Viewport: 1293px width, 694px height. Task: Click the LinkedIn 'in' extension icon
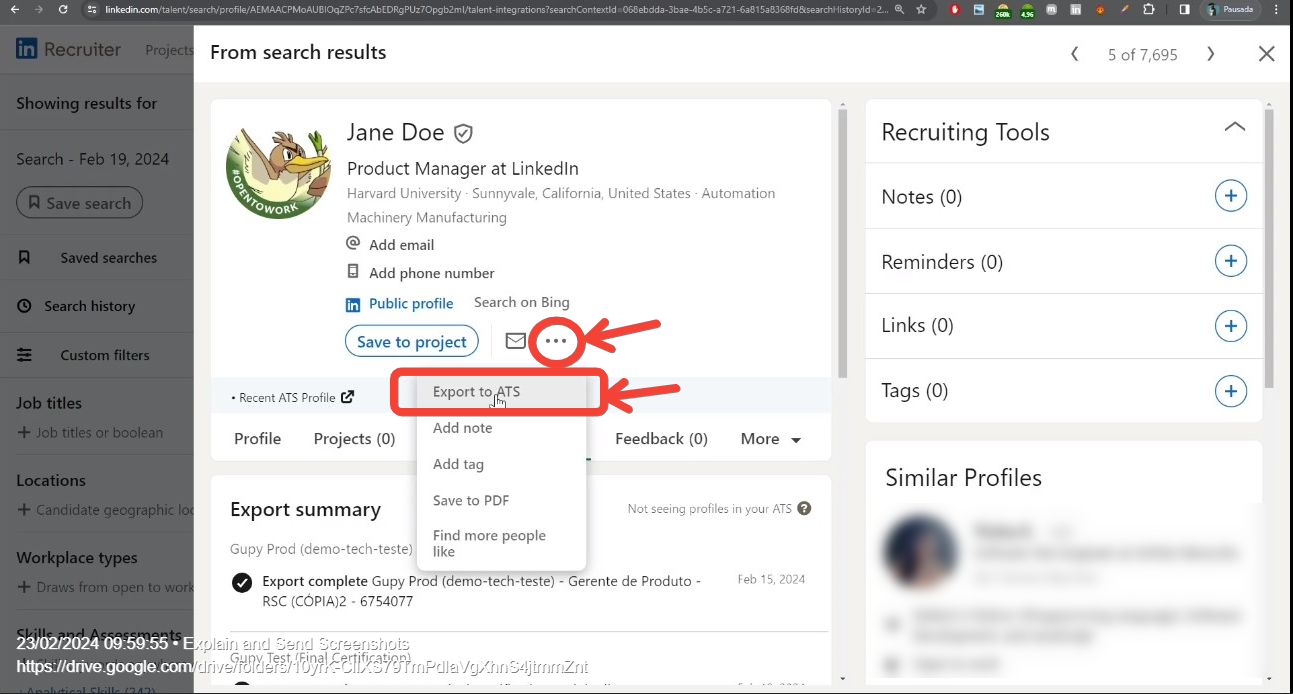1075,9
